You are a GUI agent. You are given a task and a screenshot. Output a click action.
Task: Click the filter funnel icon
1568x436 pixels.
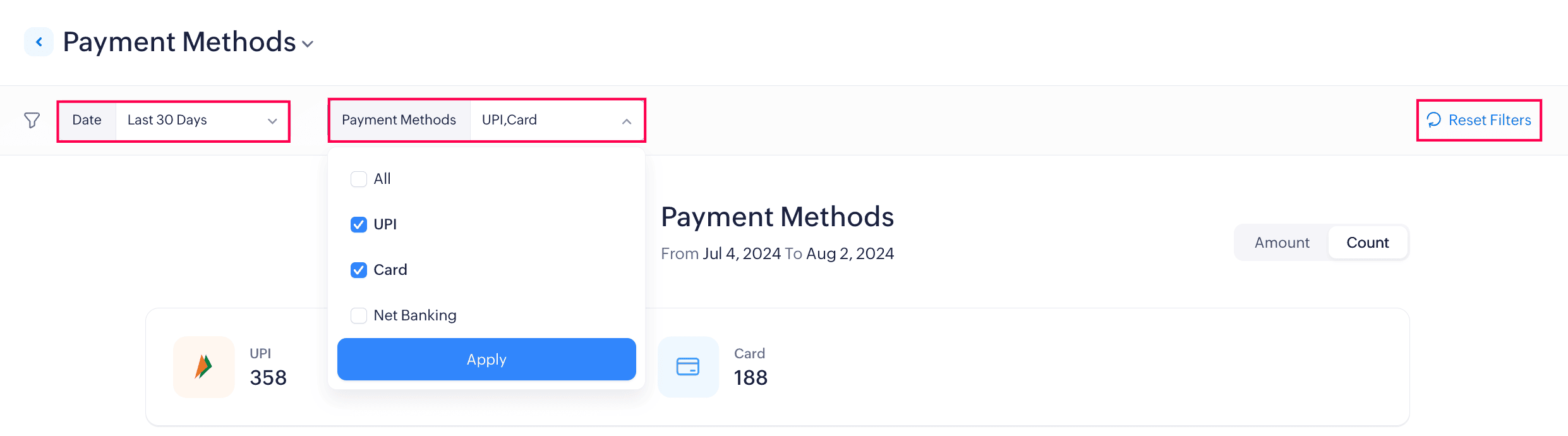(32, 120)
